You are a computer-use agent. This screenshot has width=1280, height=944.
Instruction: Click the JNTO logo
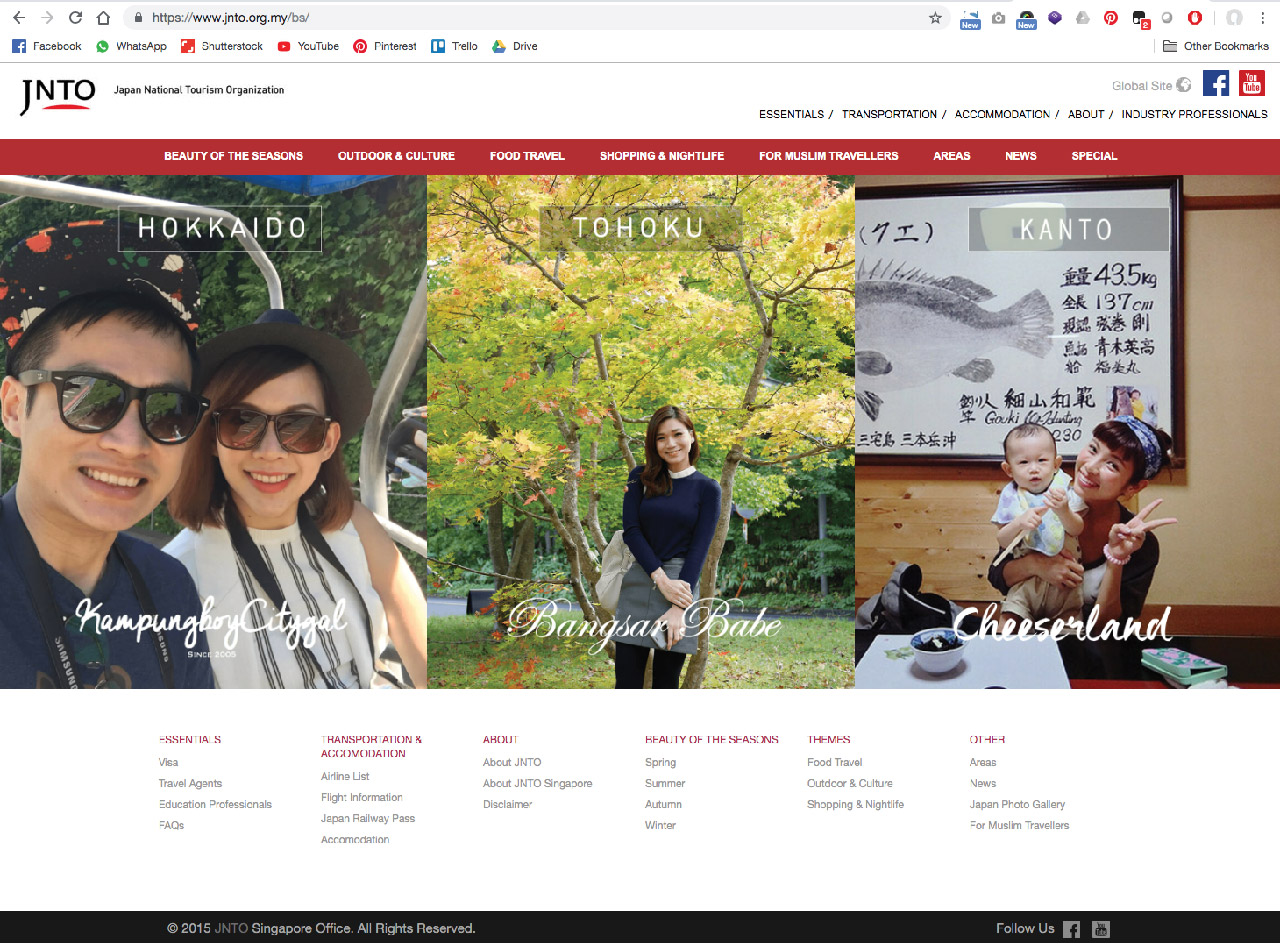click(58, 95)
